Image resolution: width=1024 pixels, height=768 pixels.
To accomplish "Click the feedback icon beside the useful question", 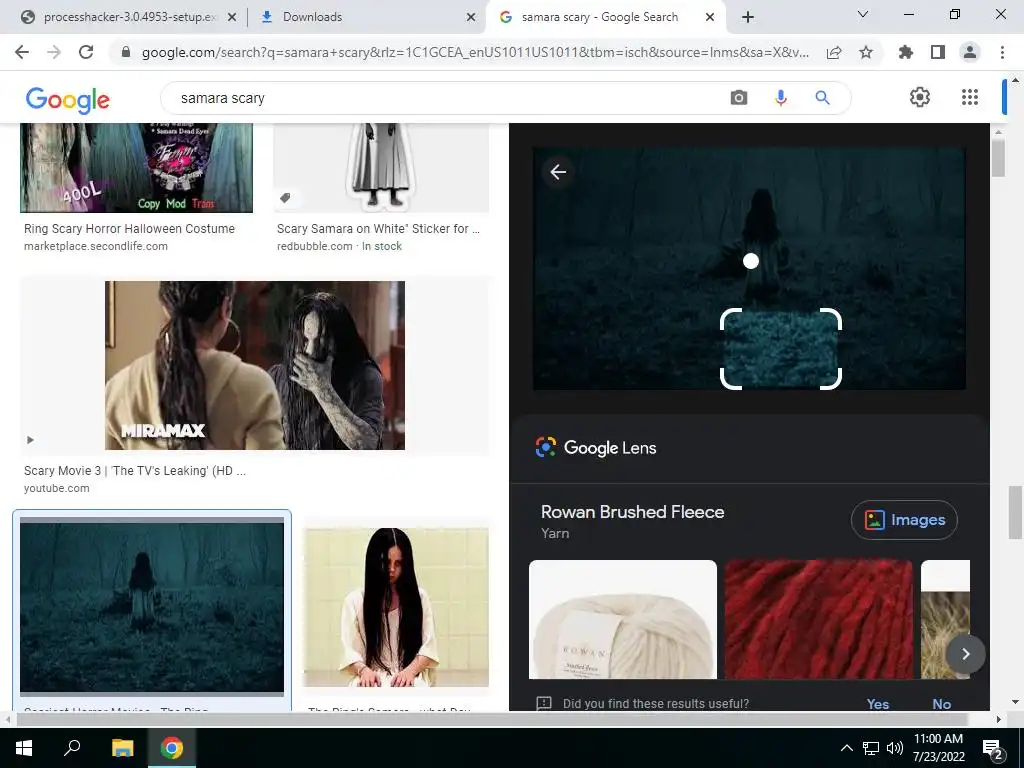I will (x=543, y=703).
